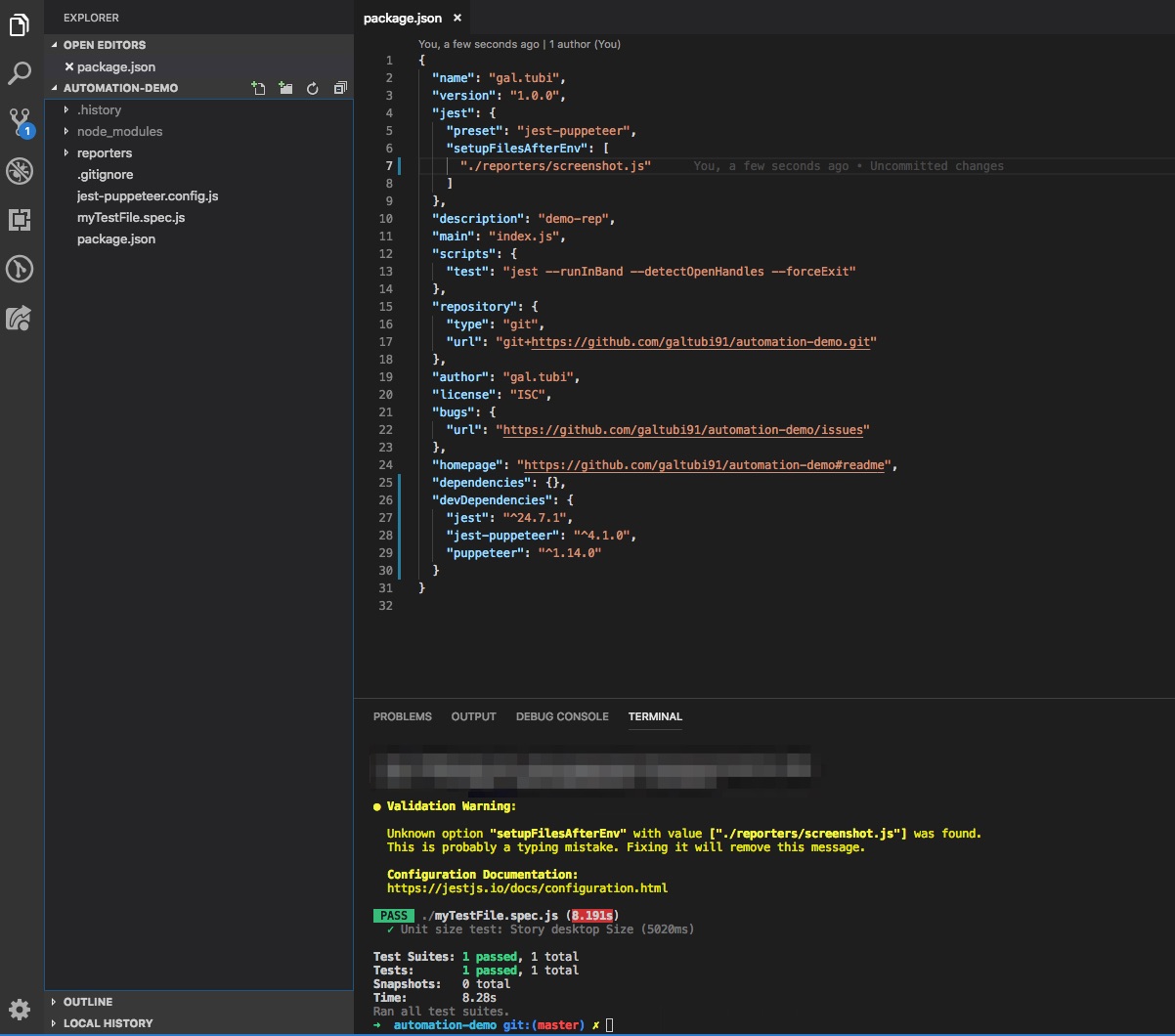Switch to the OUTPUT panel tab
This screenshot has width=1175, height=1036.
point(473,716)
